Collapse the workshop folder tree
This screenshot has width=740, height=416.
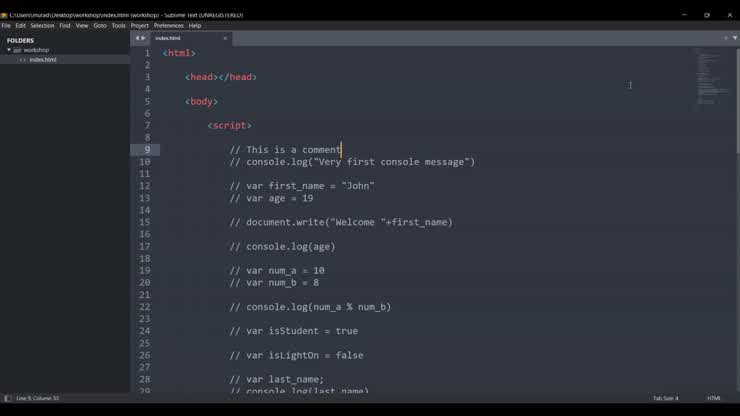pos(9,50)
